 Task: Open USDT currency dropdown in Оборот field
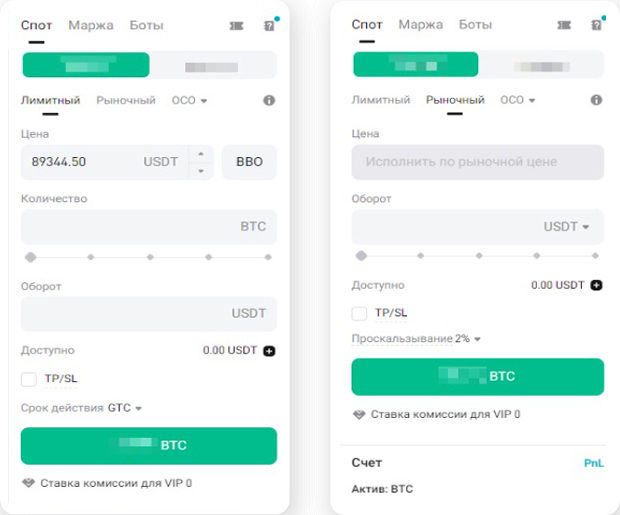[567, 227]
